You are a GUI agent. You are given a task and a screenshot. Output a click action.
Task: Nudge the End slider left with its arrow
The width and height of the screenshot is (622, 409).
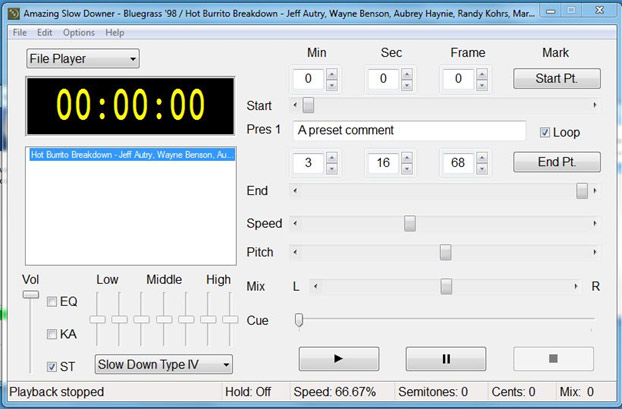(295, 191)
